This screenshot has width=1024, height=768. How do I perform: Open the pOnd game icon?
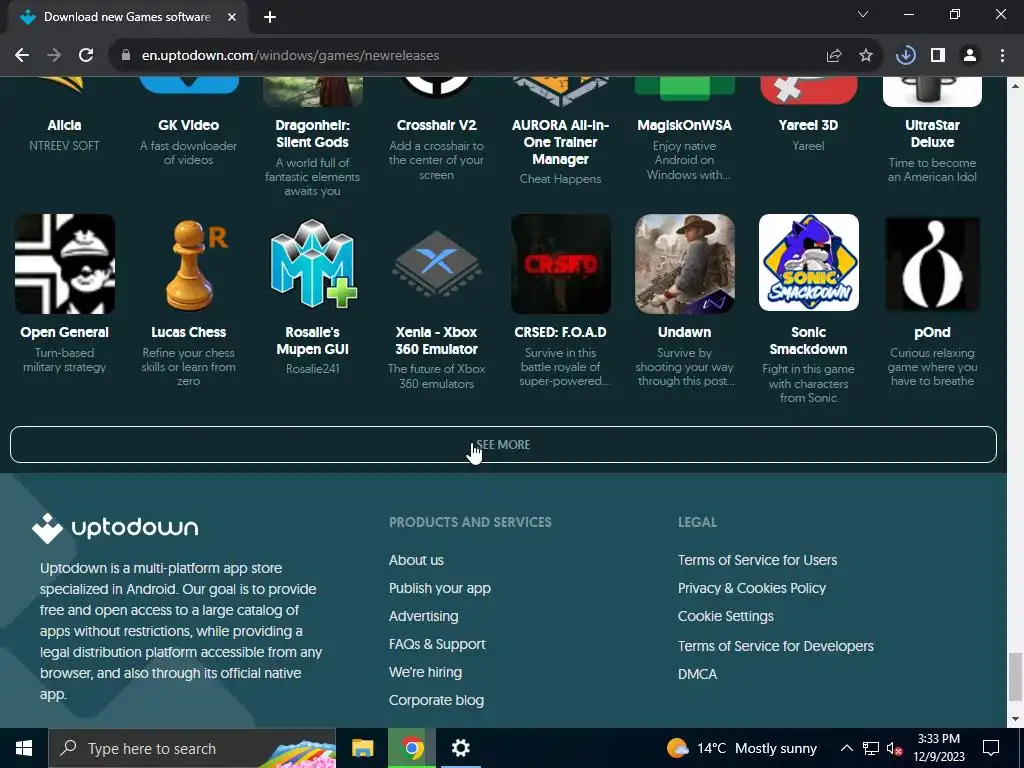933,263
